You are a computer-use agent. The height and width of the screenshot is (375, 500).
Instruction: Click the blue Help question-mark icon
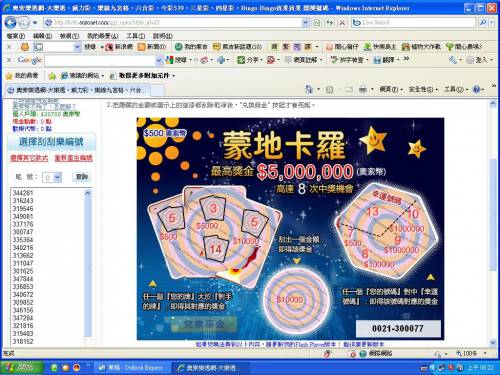[x=476, y=89]
